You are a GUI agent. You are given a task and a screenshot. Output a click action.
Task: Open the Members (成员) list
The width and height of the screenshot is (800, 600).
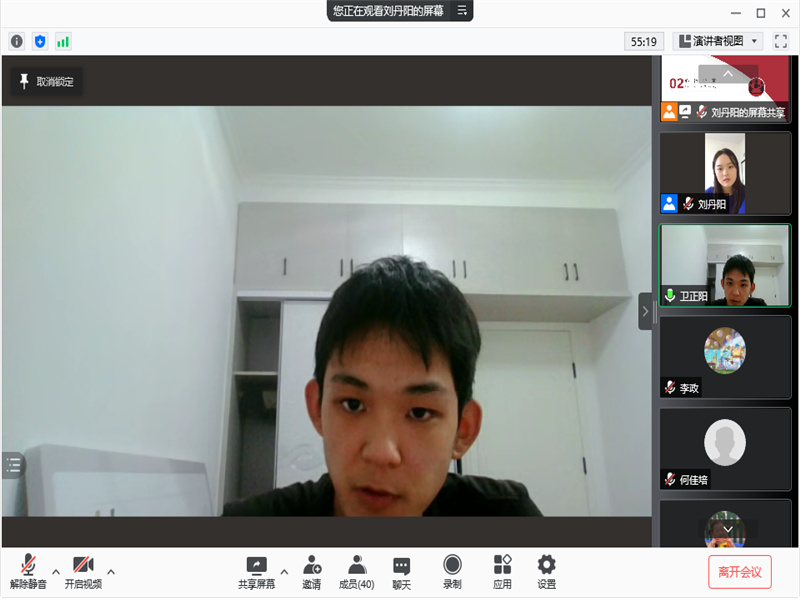(x=356, y=572)
